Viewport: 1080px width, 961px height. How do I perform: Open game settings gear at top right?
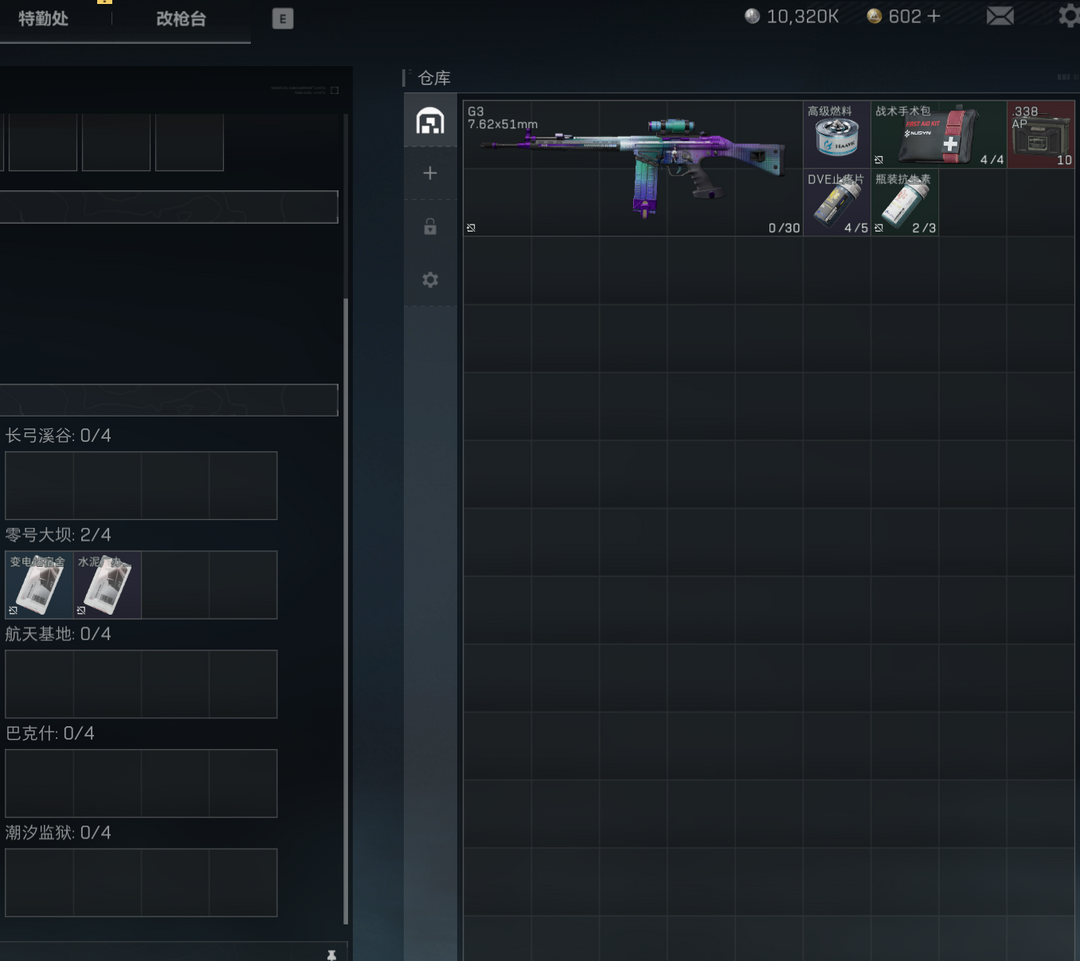pos(1069,16)
